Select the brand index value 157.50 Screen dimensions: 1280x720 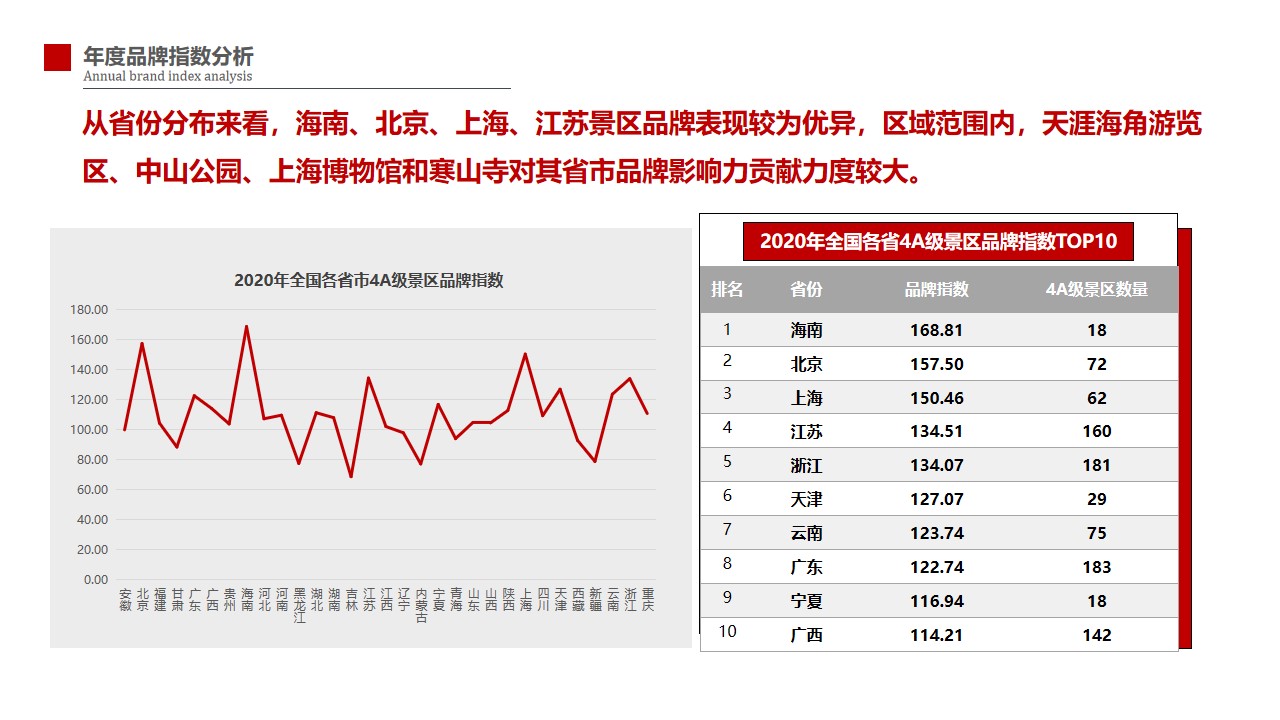pyautogui.click(x=937, y=364)
